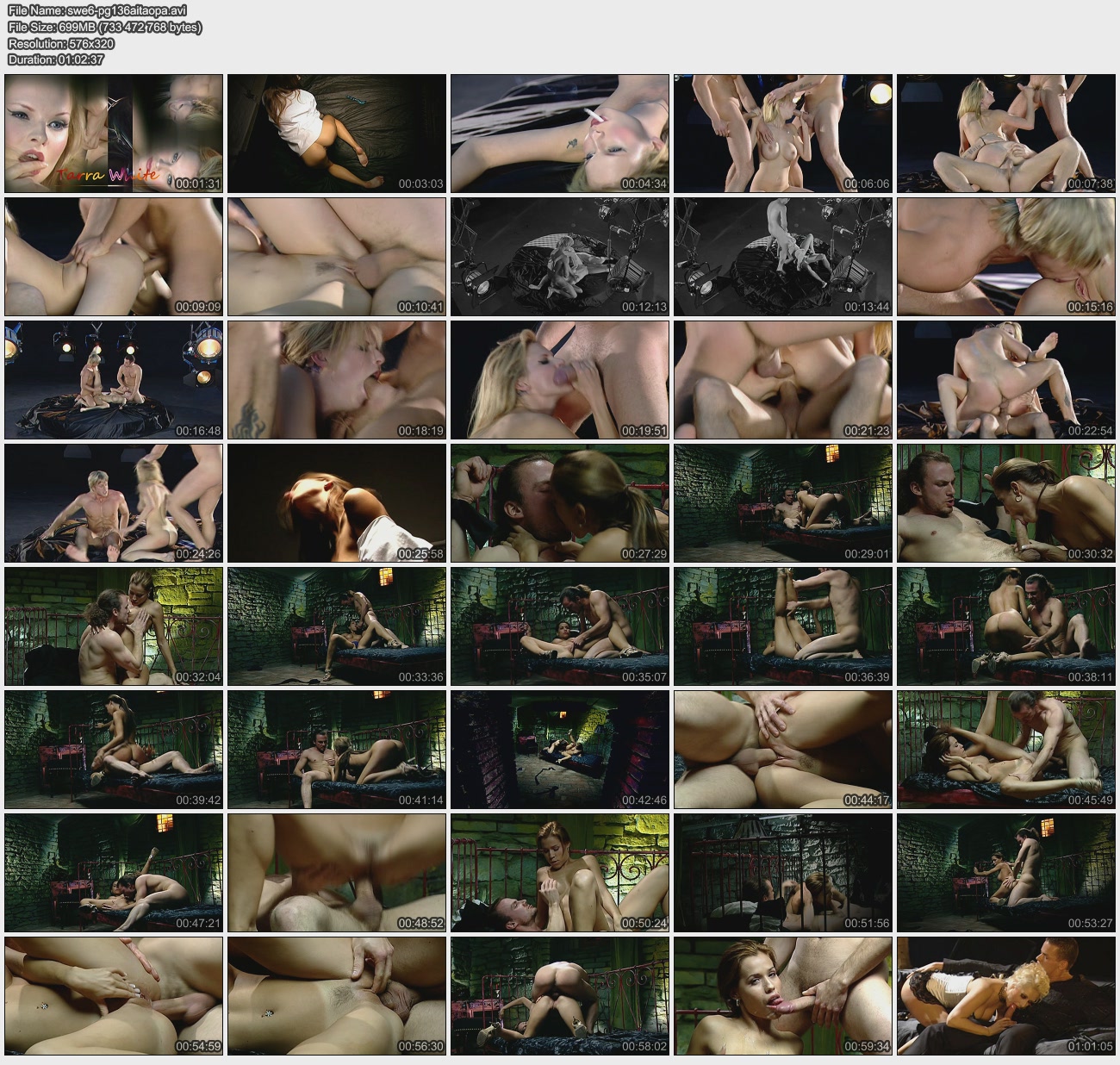The image size is (1120, 1065).
Task: Click the 00:22:54 timestamp label
Action: [x=1089, y=431]
